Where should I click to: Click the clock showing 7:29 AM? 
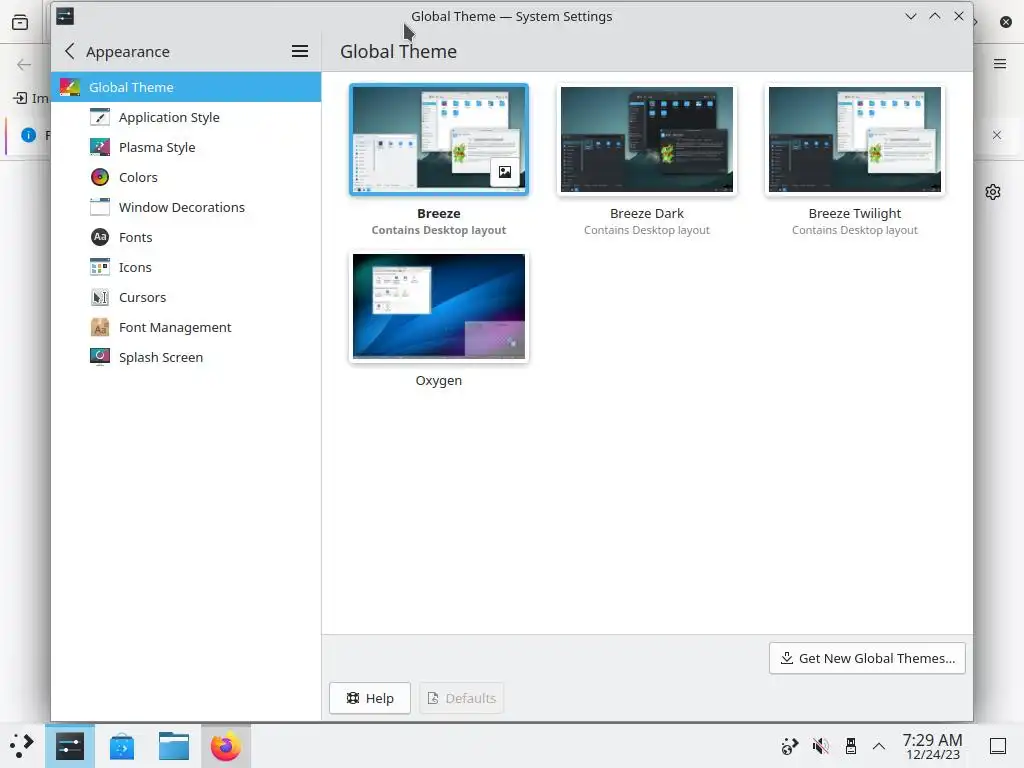coord(933,746)
